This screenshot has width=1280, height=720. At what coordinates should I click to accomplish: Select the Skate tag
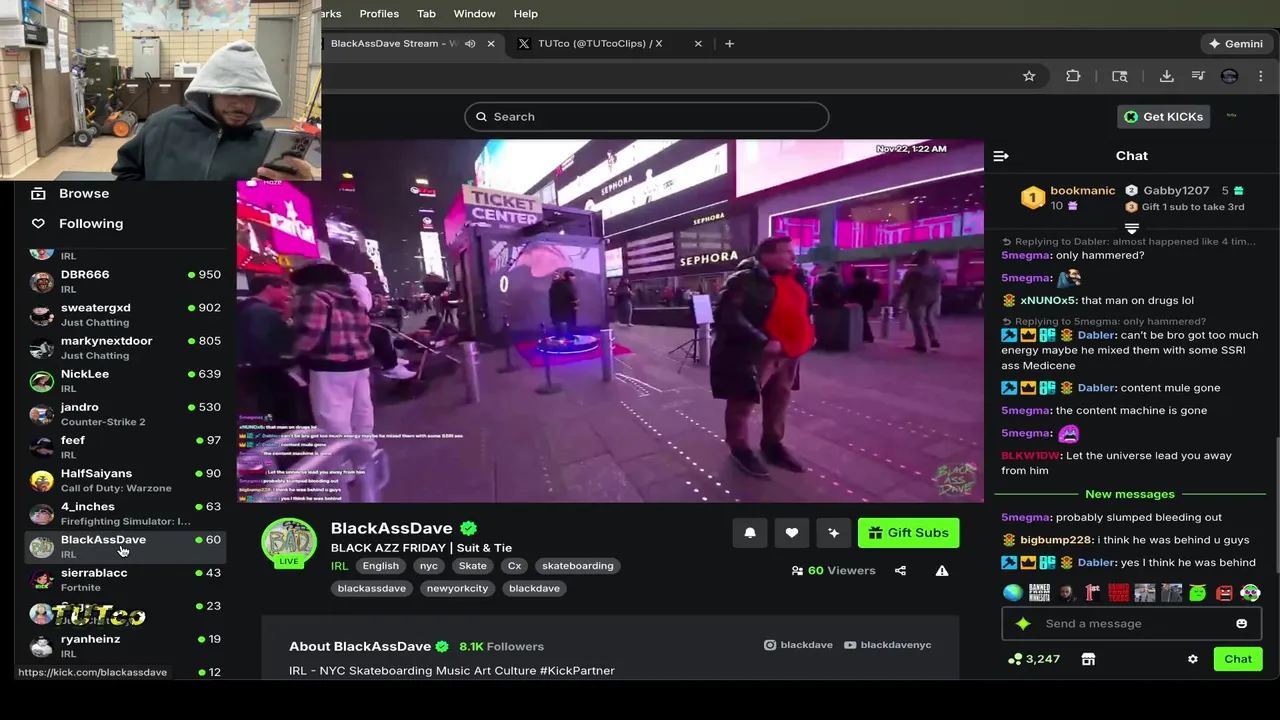472,566
